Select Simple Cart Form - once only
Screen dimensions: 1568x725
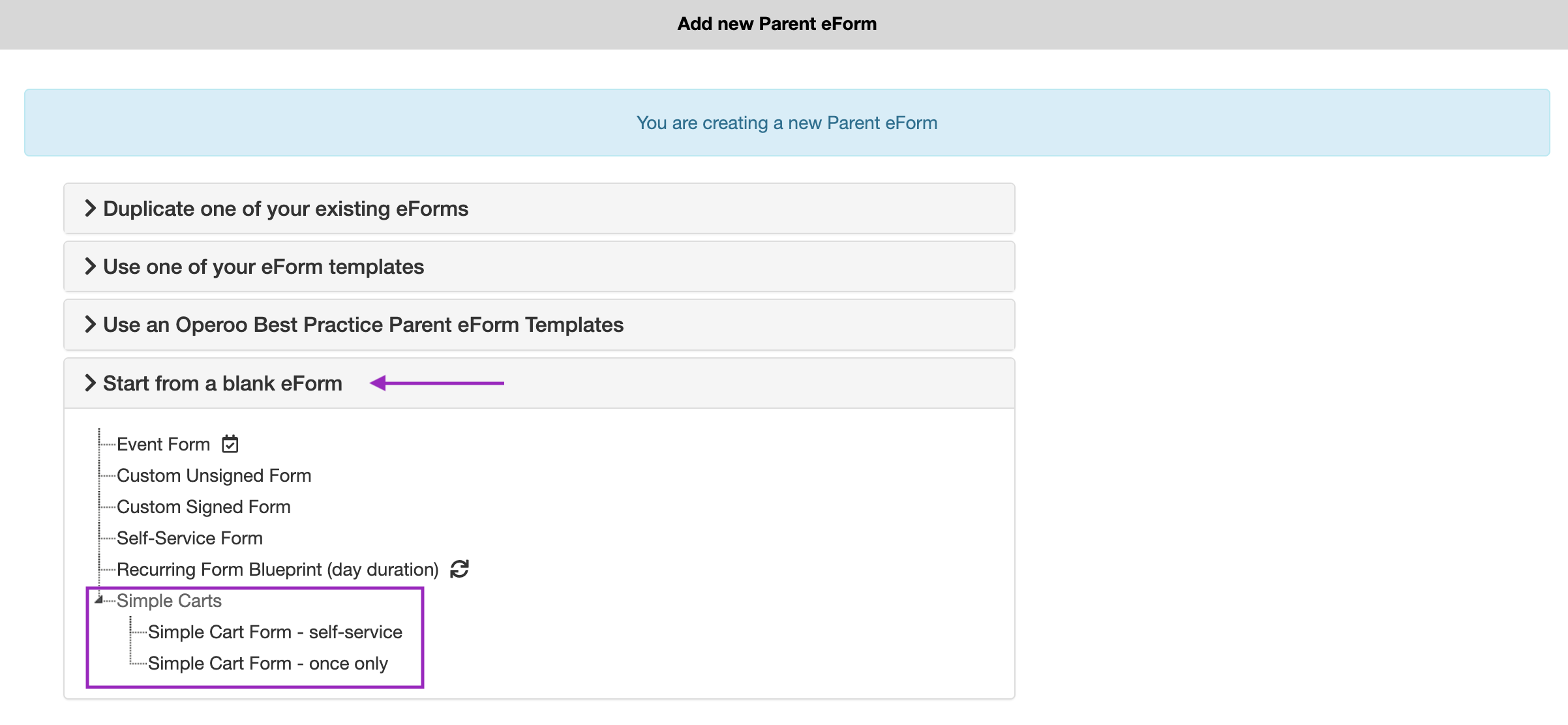click(267, 663)
